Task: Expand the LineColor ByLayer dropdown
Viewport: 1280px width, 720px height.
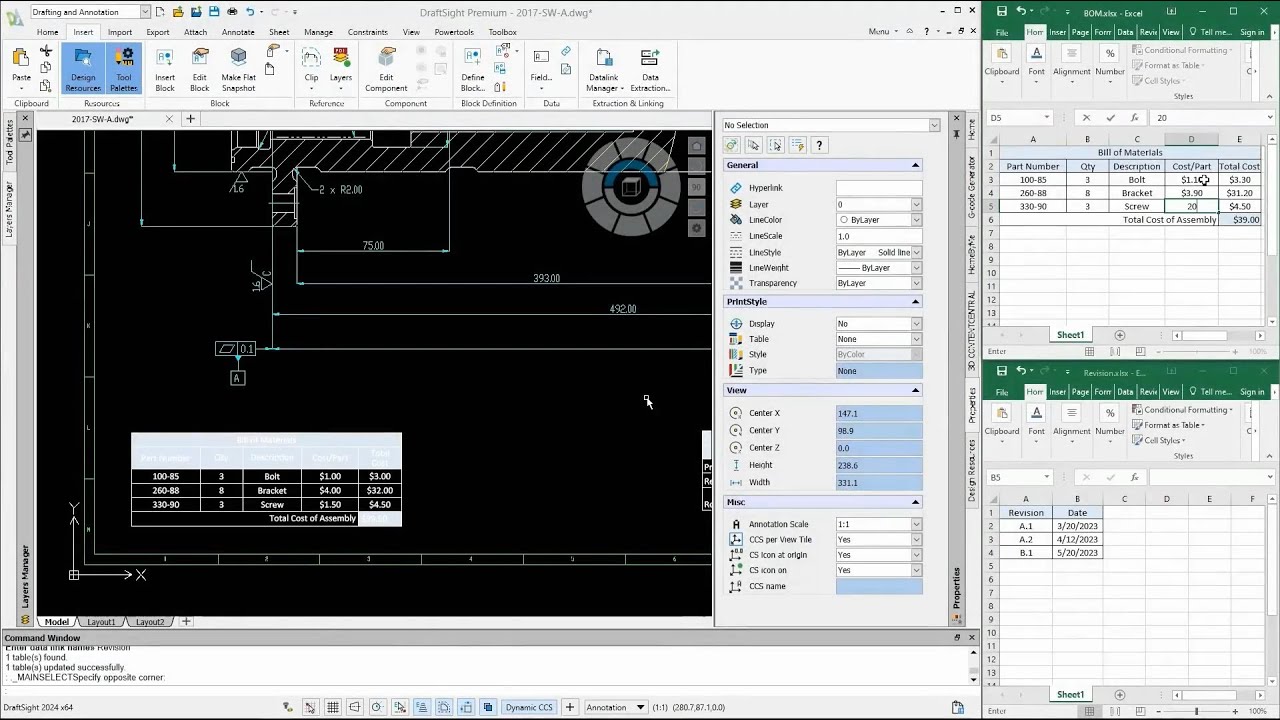Action: 915,220
